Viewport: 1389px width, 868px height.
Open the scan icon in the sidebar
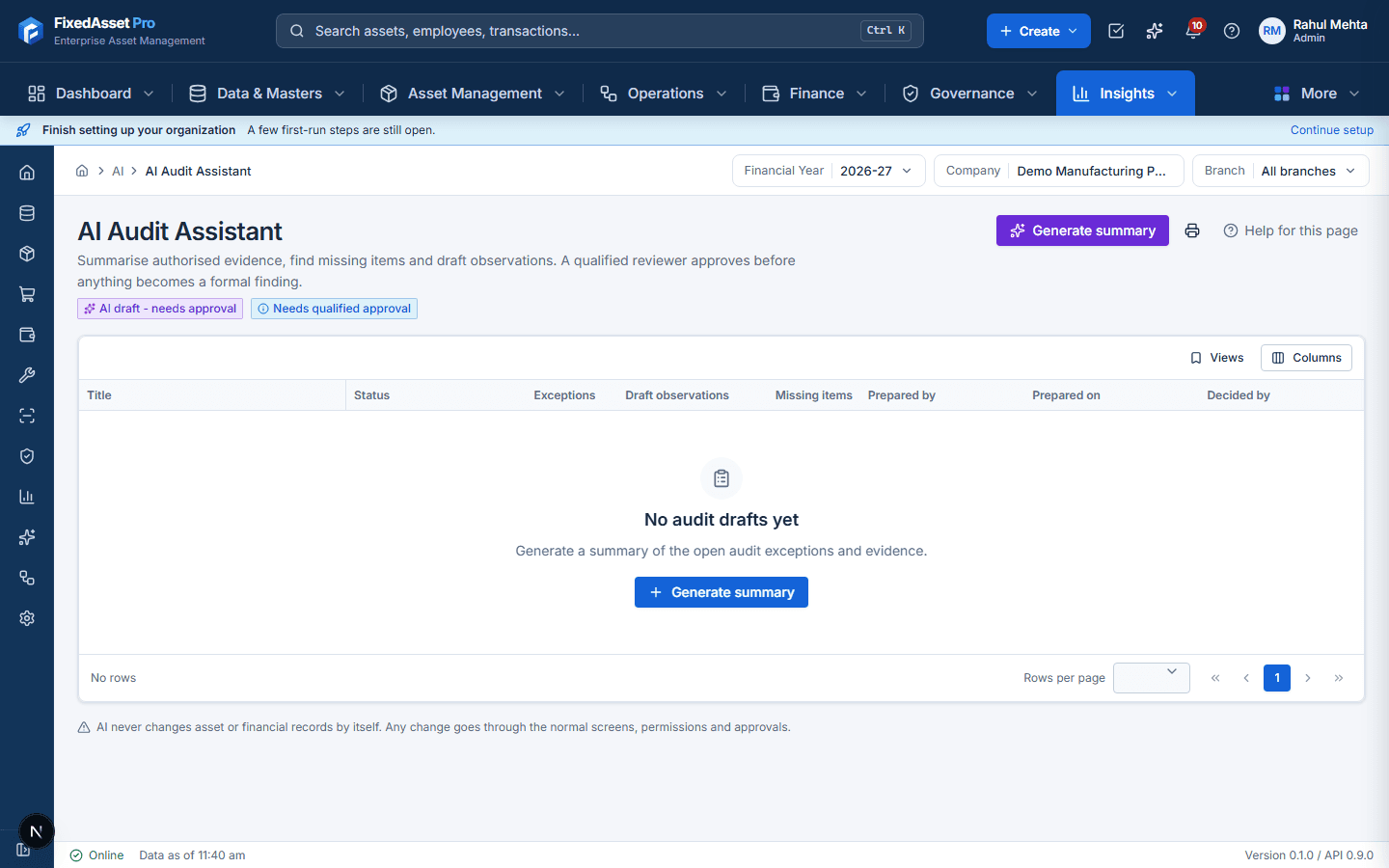tap(27, 416)
